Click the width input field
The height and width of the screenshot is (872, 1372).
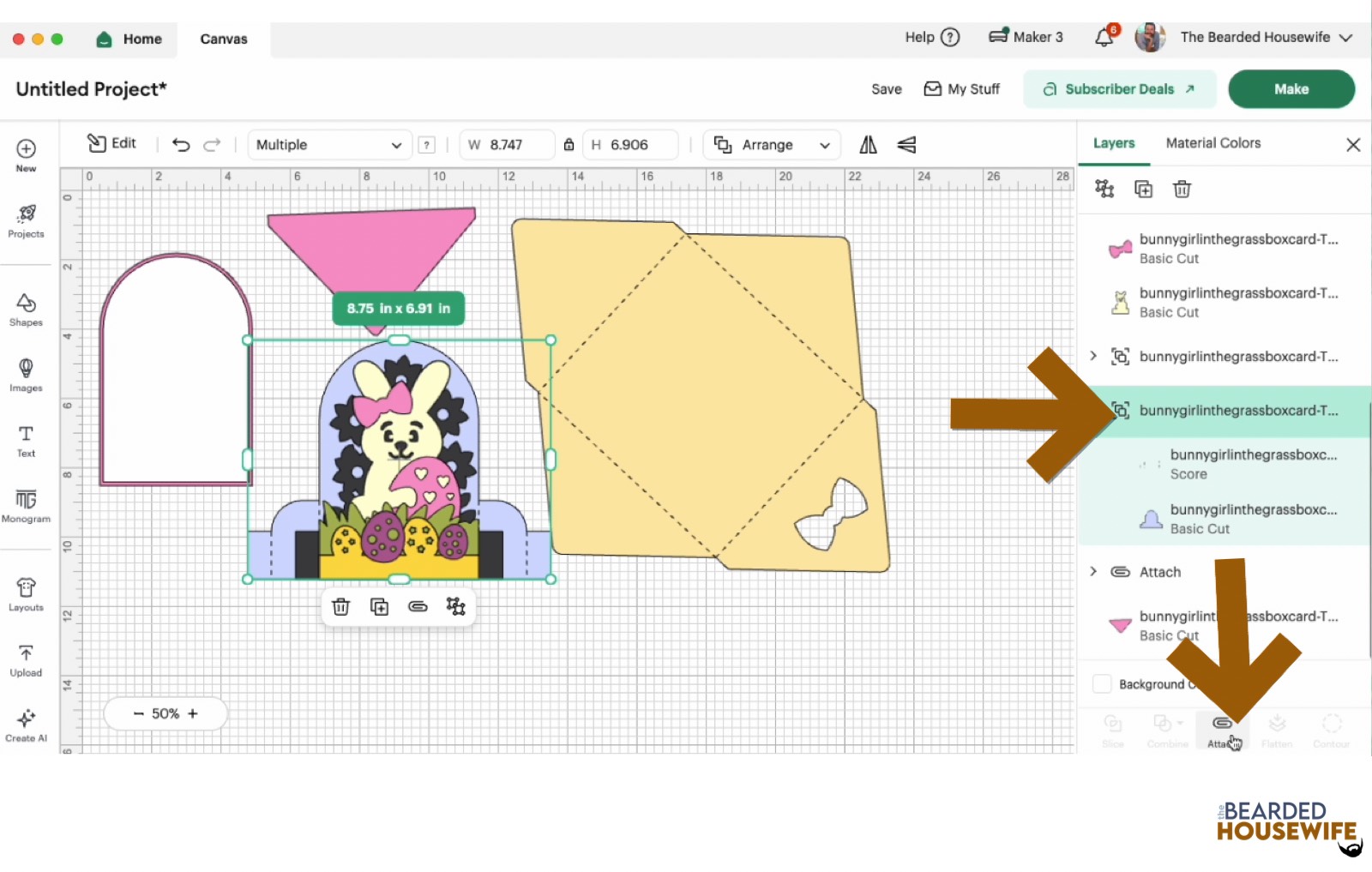point(513,145)
